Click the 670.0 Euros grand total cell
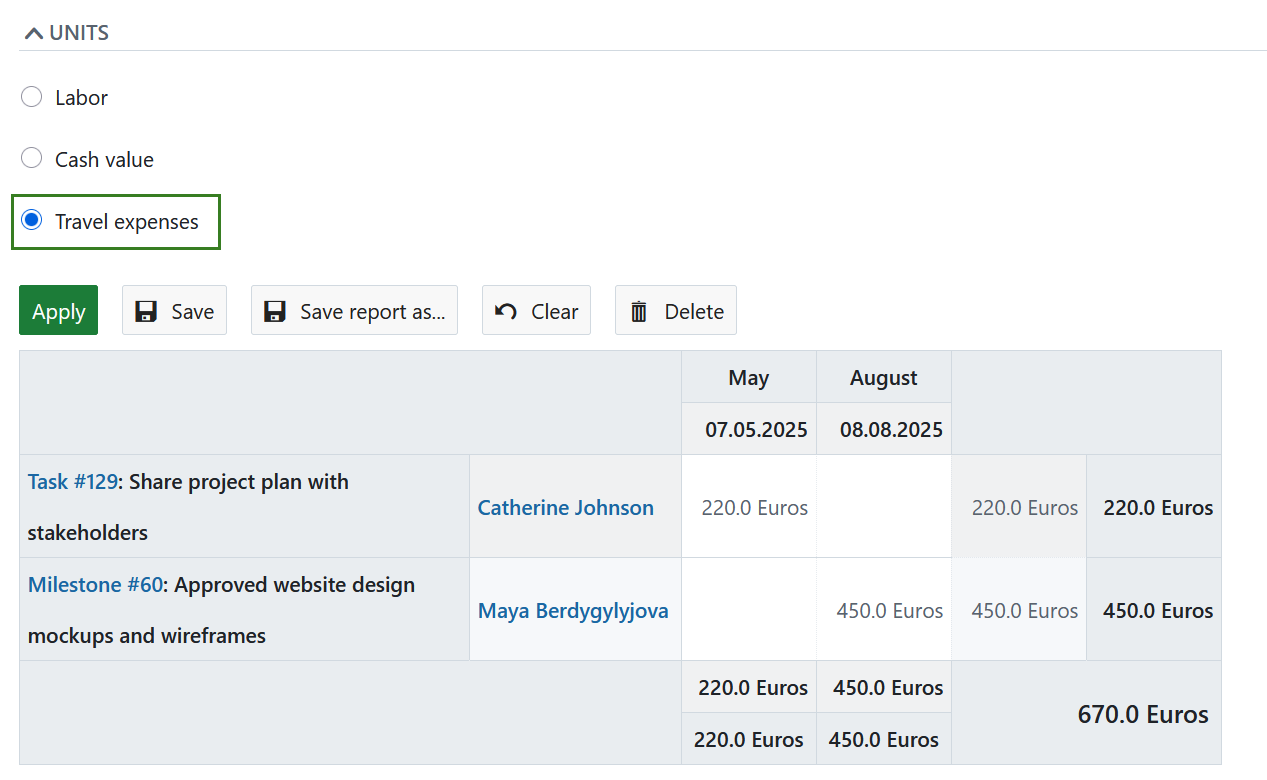This screenshot has height=780, width=1267. [x=1142, y=714]
